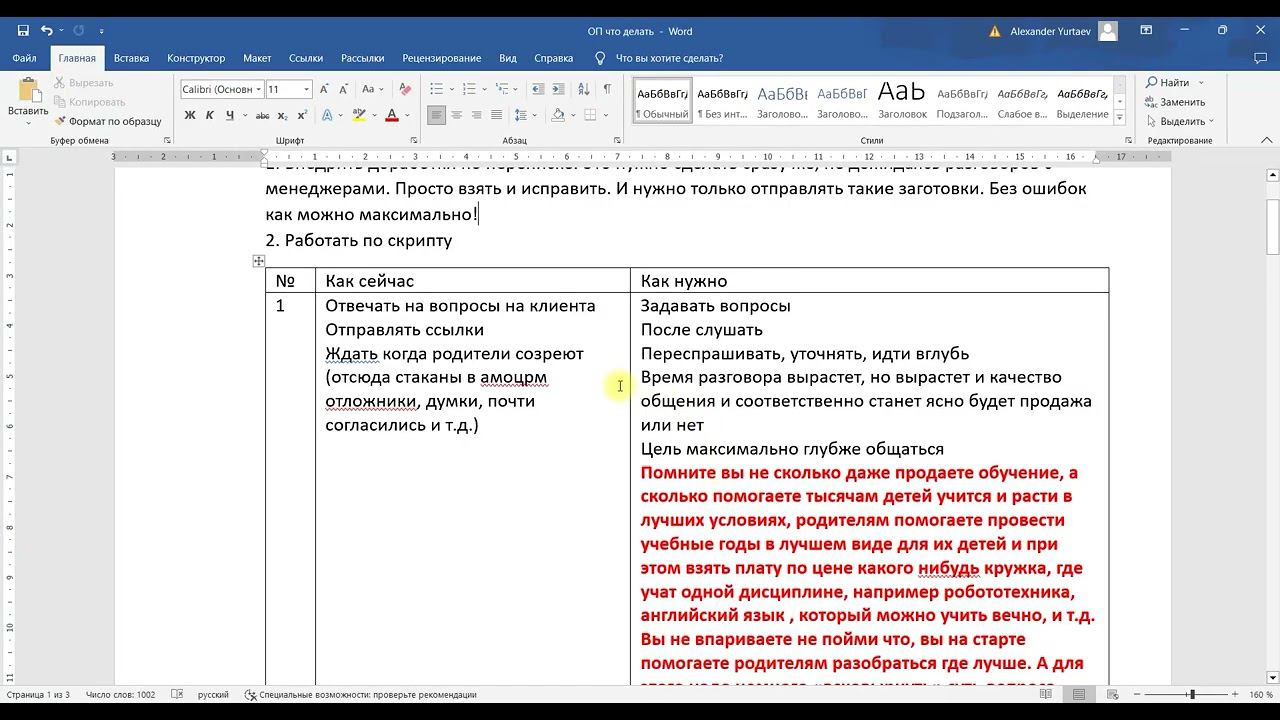Click the Что вы хотите сделать search field
This screenshot has width=1280, height=720.
click(669, 58)
